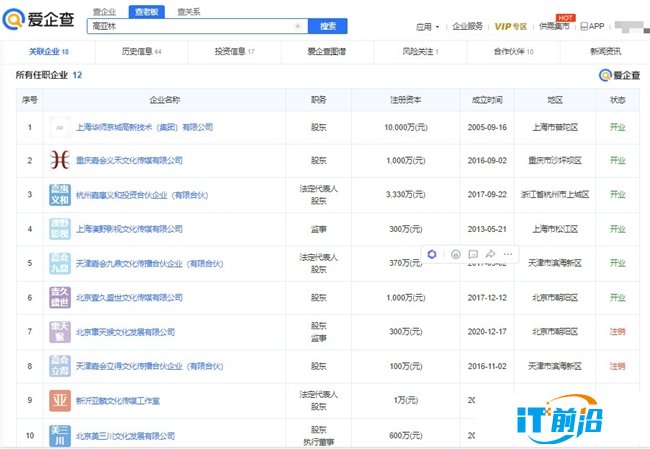Open the Shanghai group company link in row 1
The image size is (650, 449).
click(144, 127)
